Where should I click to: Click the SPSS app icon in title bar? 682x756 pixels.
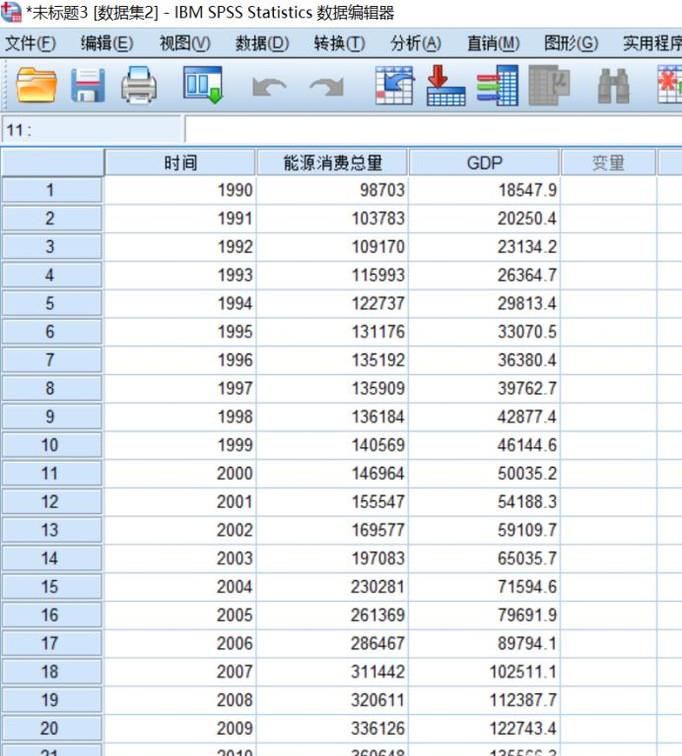click(x=11, y=12)
